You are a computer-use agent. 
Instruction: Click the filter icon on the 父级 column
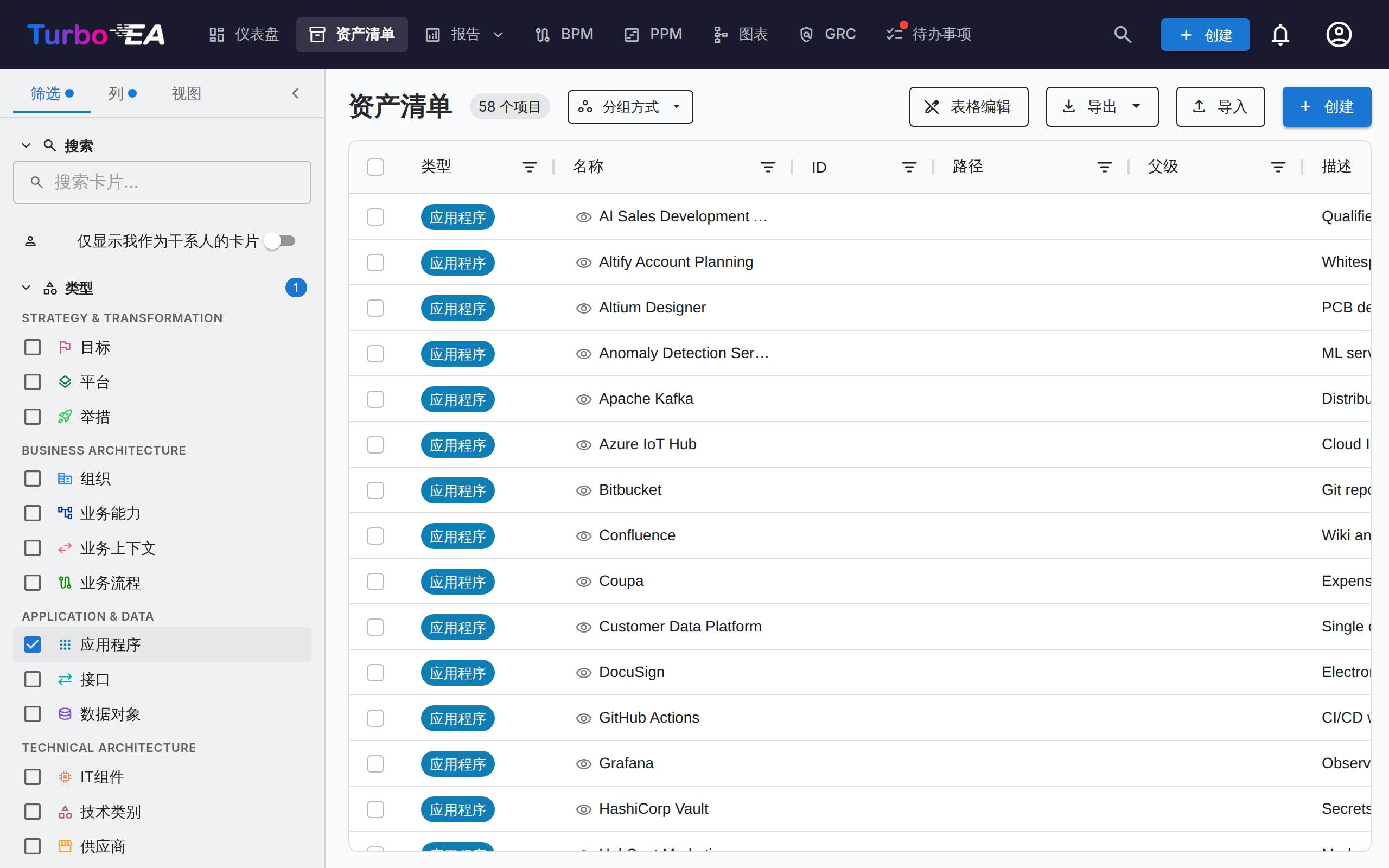(x=1278, y=167)
